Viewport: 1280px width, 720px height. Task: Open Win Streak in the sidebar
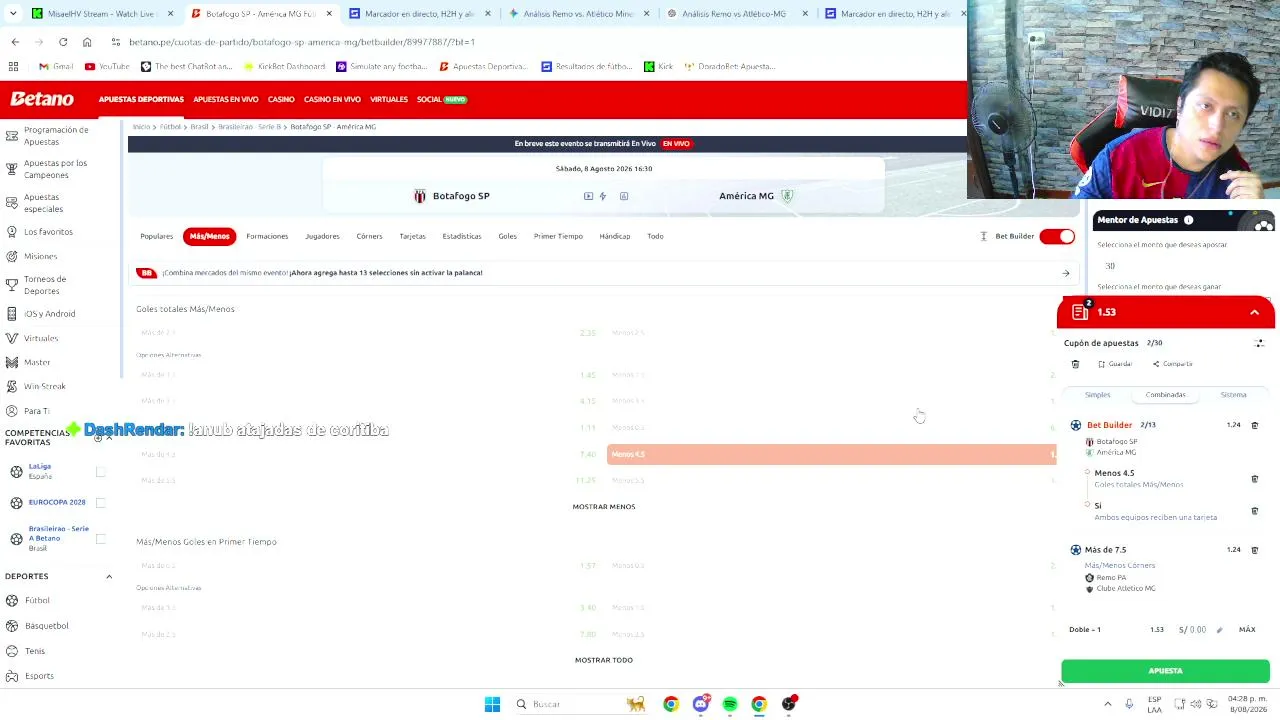[45, 386]
